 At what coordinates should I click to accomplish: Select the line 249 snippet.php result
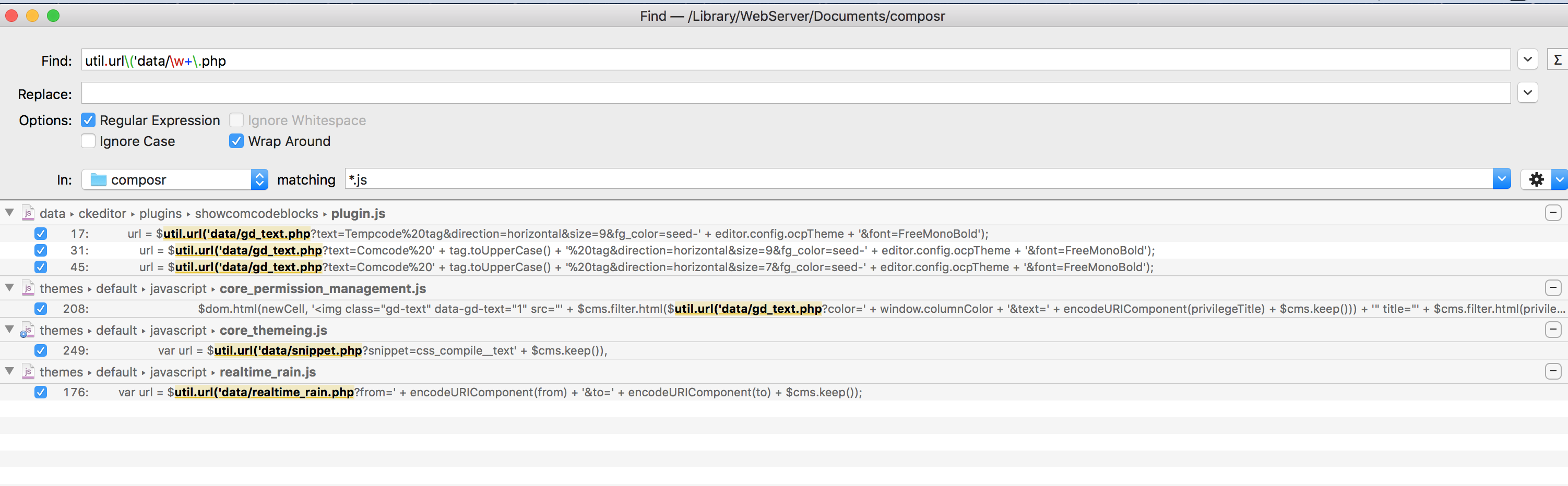382,351
